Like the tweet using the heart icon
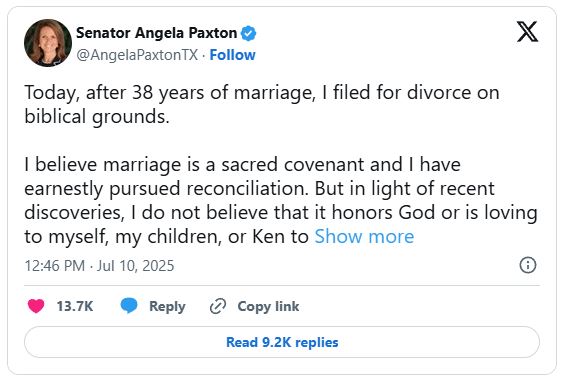The image size is (565, 383). point(36,306)
